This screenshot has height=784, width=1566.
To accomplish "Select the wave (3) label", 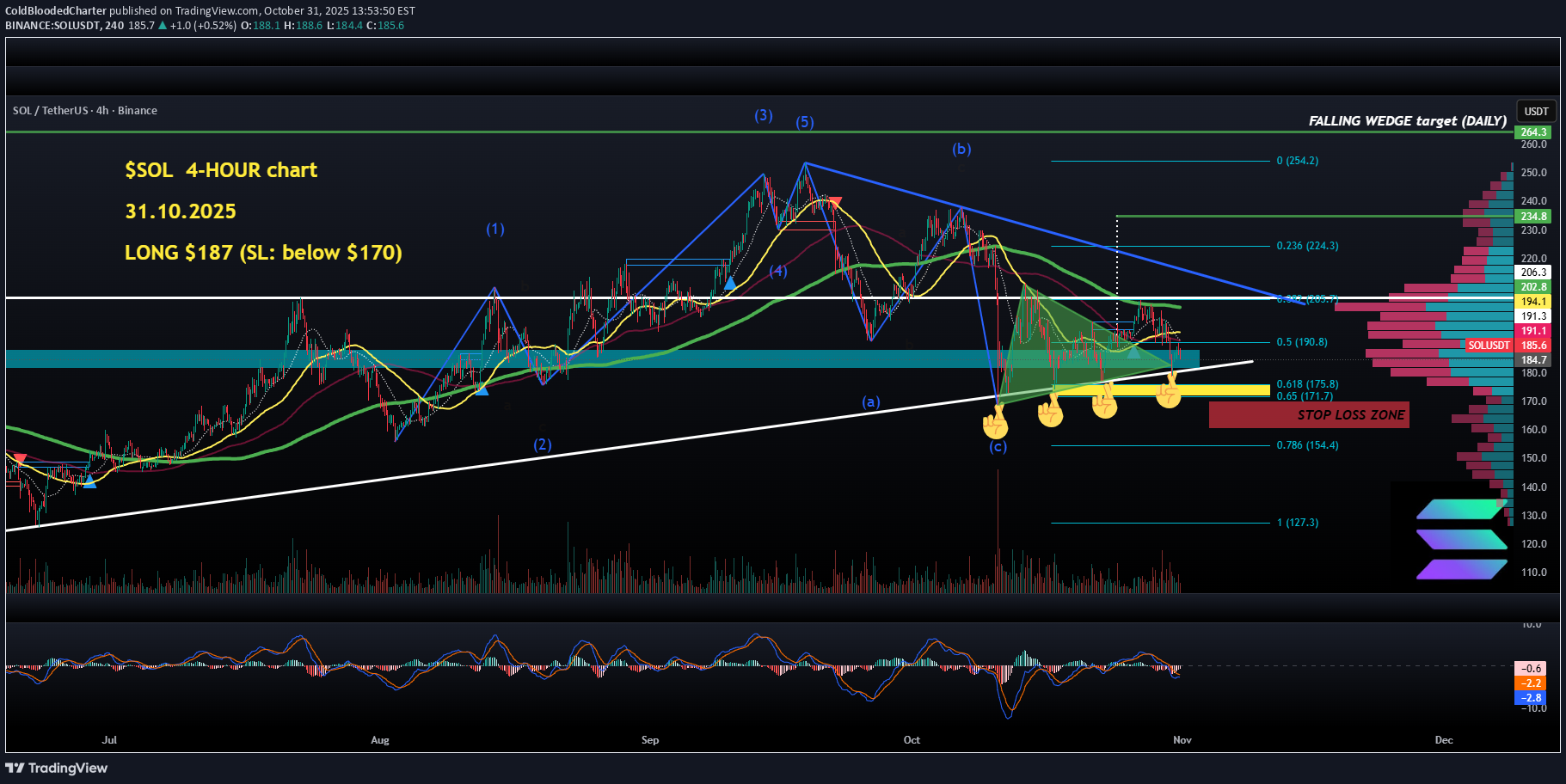I will [x=763, y=115].
